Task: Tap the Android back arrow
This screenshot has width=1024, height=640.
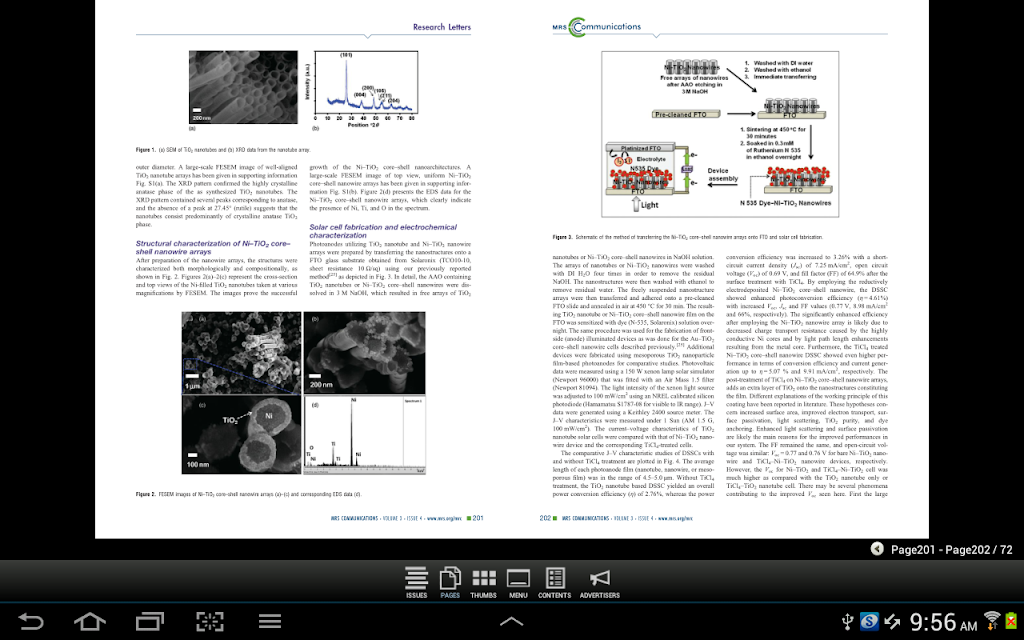Action: [x=30, y=621]
